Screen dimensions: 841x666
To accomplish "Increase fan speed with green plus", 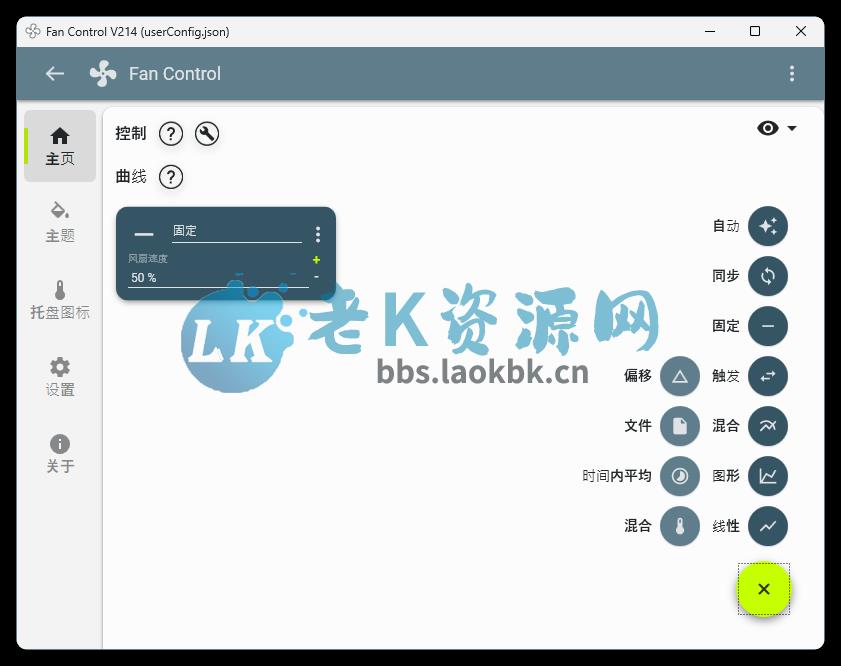I will click(316, 260).
